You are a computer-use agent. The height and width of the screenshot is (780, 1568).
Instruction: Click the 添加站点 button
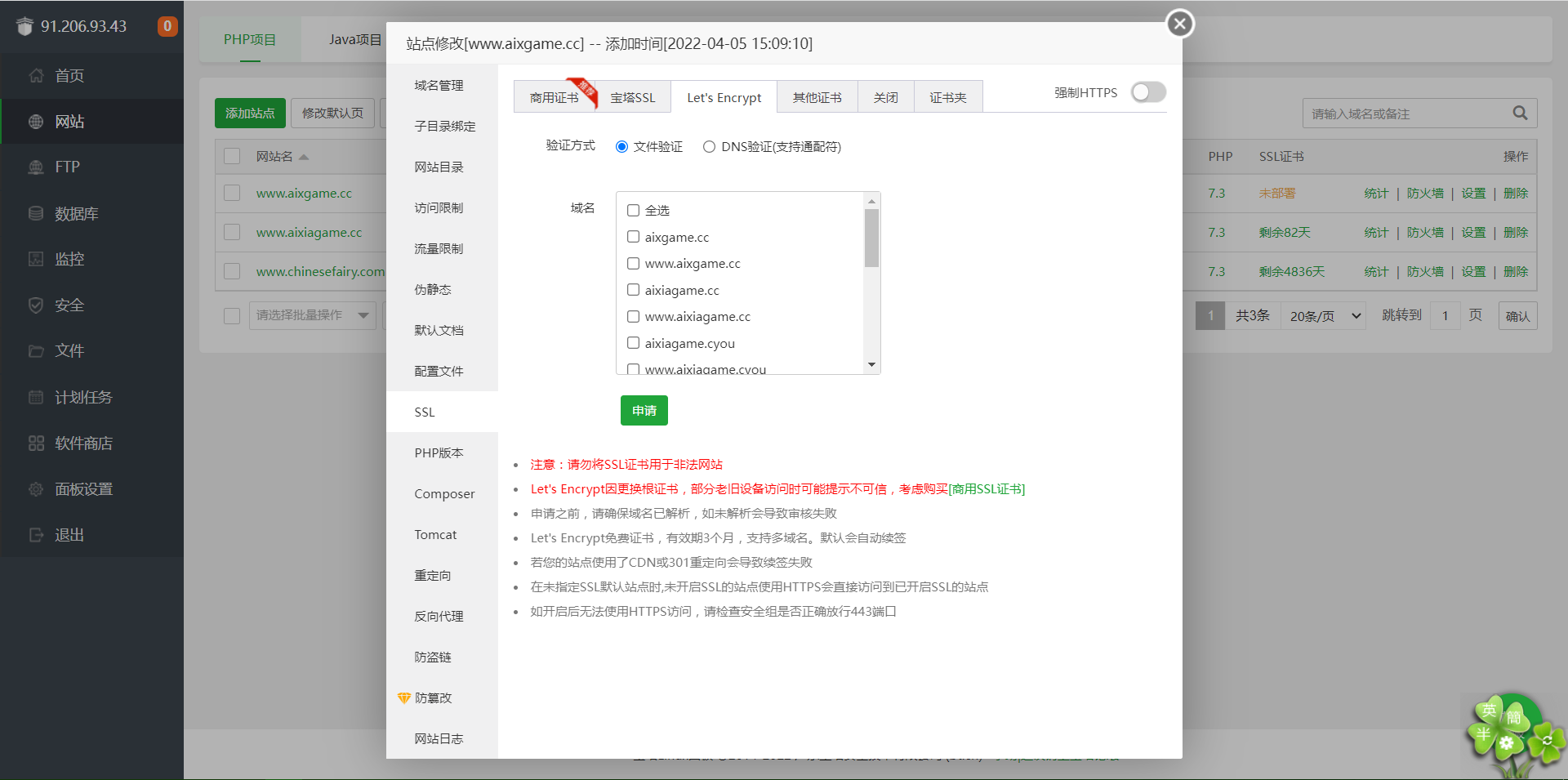250,113
